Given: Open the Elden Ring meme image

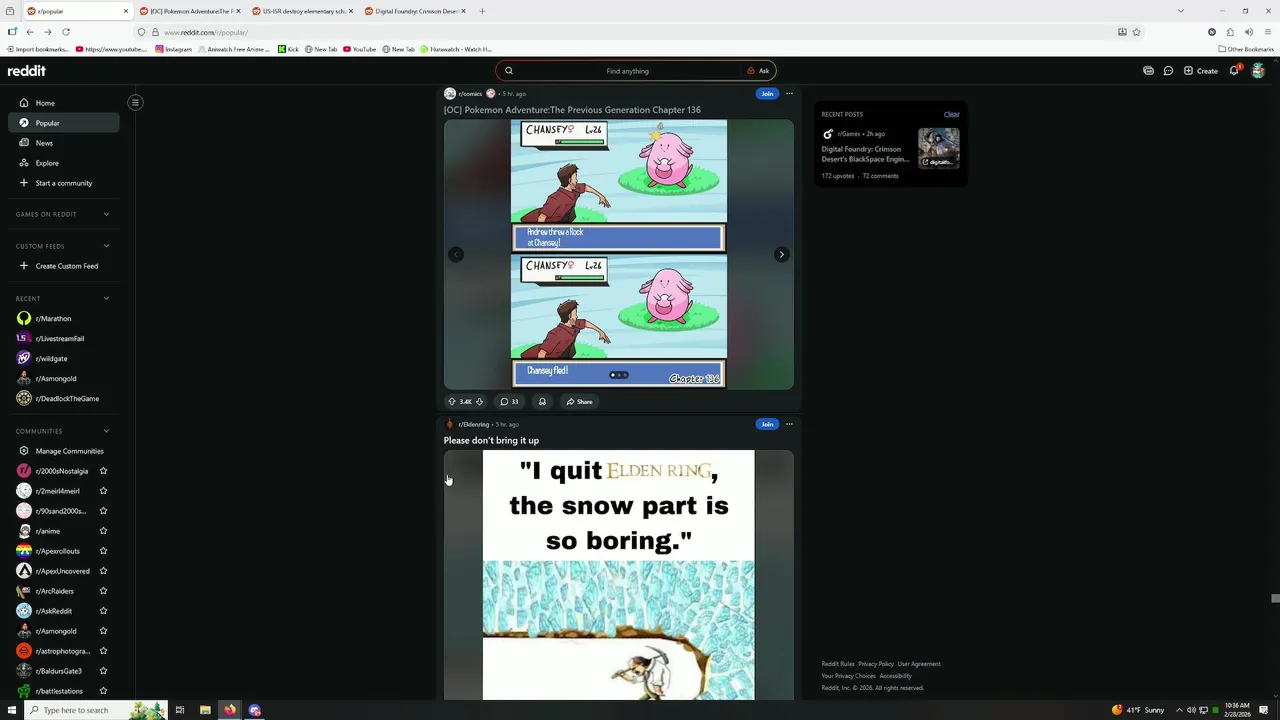Looking at the screenshot, I should (x=619, y=575).
